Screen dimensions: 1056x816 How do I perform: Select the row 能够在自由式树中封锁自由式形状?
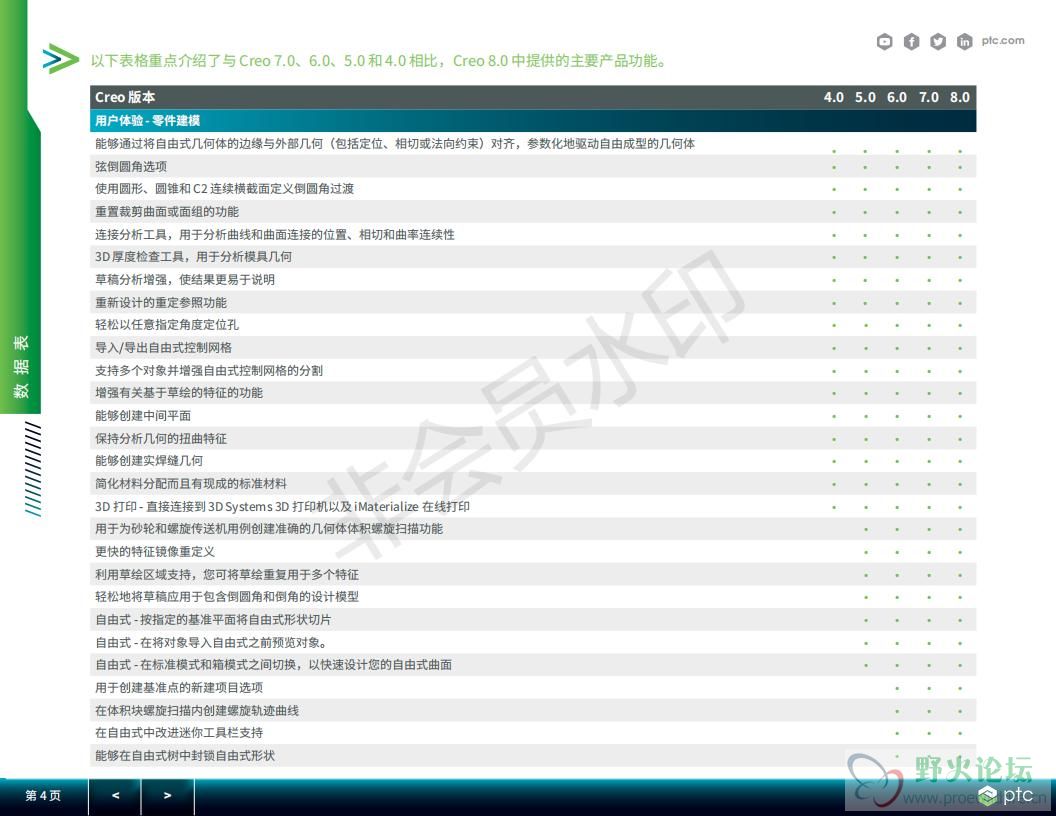tap(533, 755)
